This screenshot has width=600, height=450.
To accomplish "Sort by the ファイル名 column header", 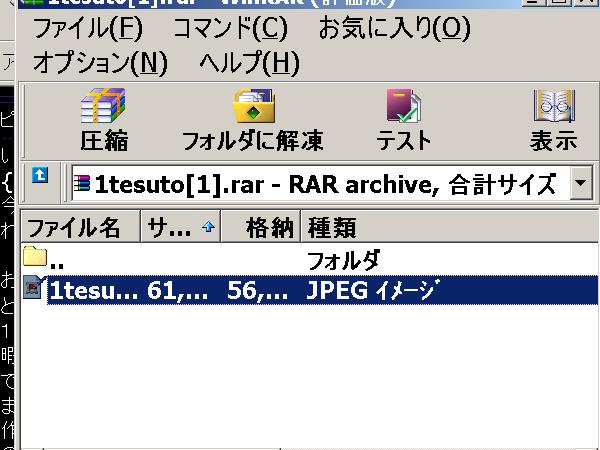I will [81, 227].
